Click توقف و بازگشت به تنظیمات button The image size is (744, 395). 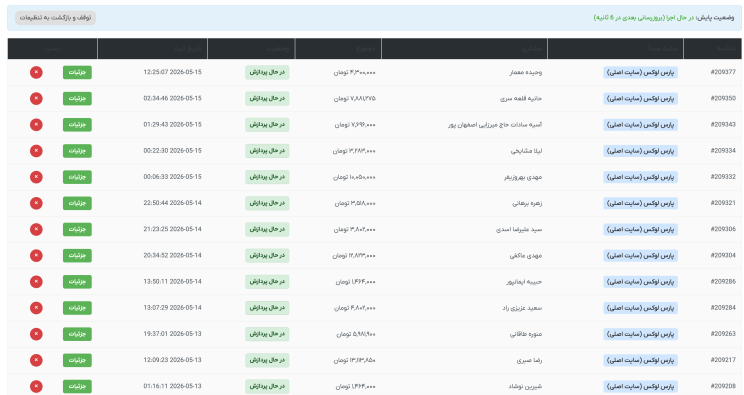click(56, 18)
